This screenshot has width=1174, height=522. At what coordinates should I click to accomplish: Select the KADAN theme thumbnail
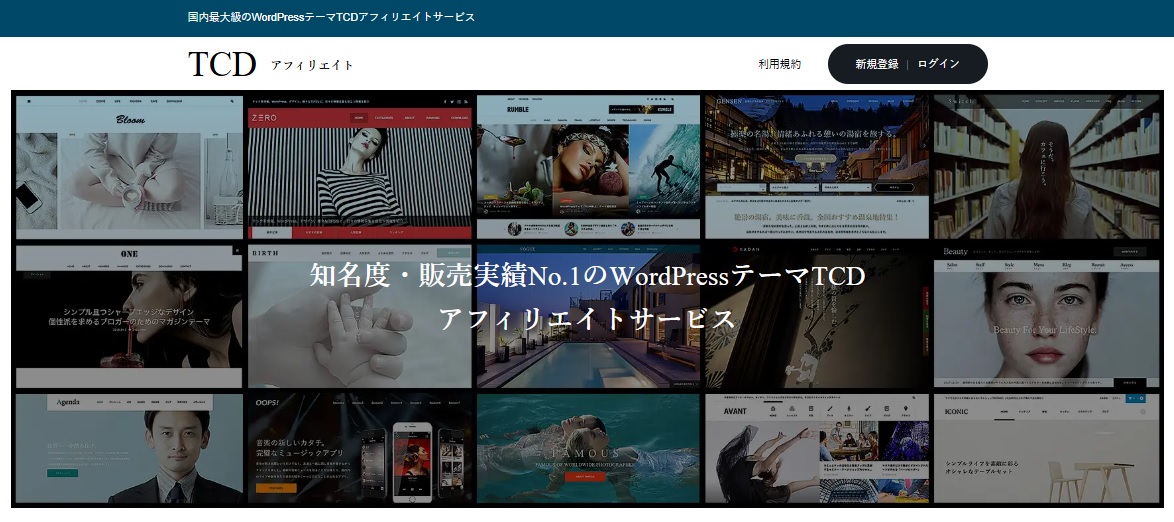(x=817, y=316)
